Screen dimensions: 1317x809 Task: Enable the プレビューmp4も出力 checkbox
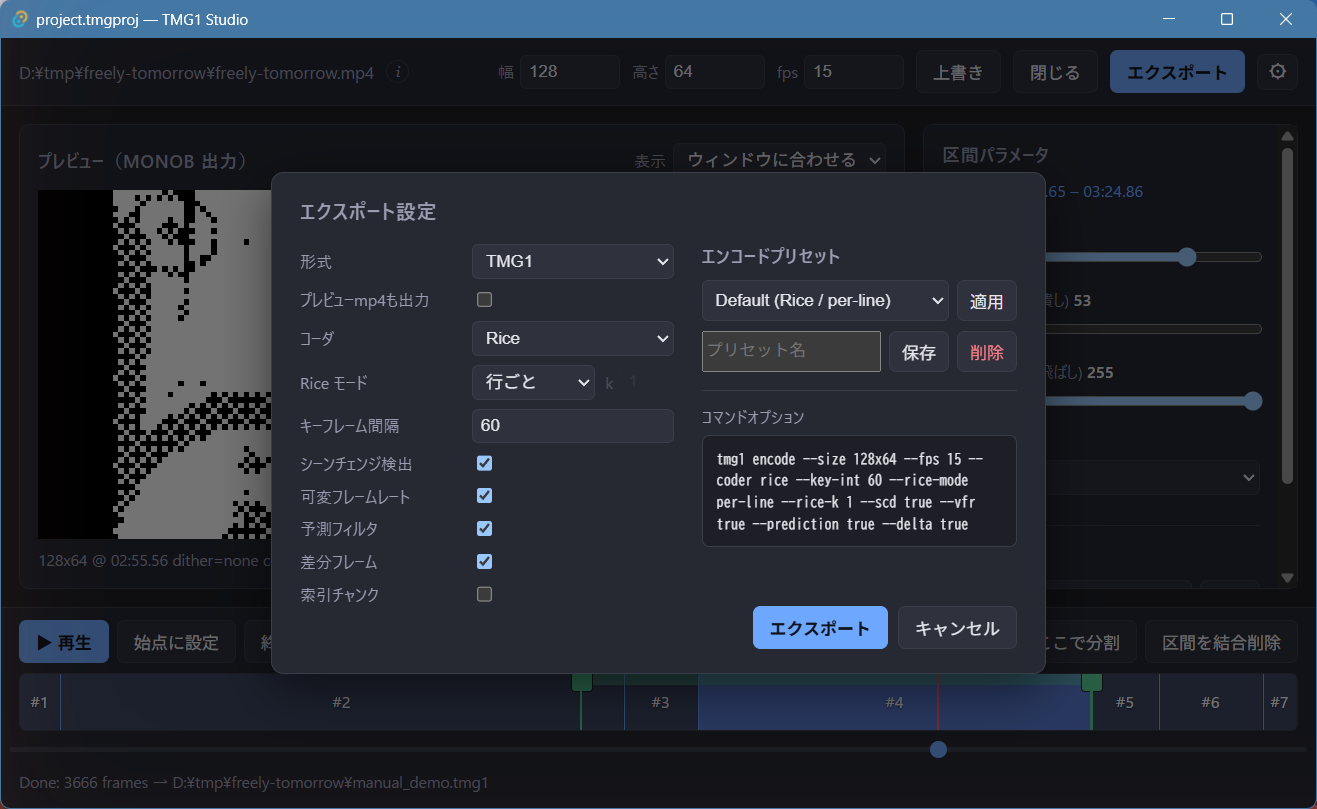pyautogui.click(x=485, y=299)
